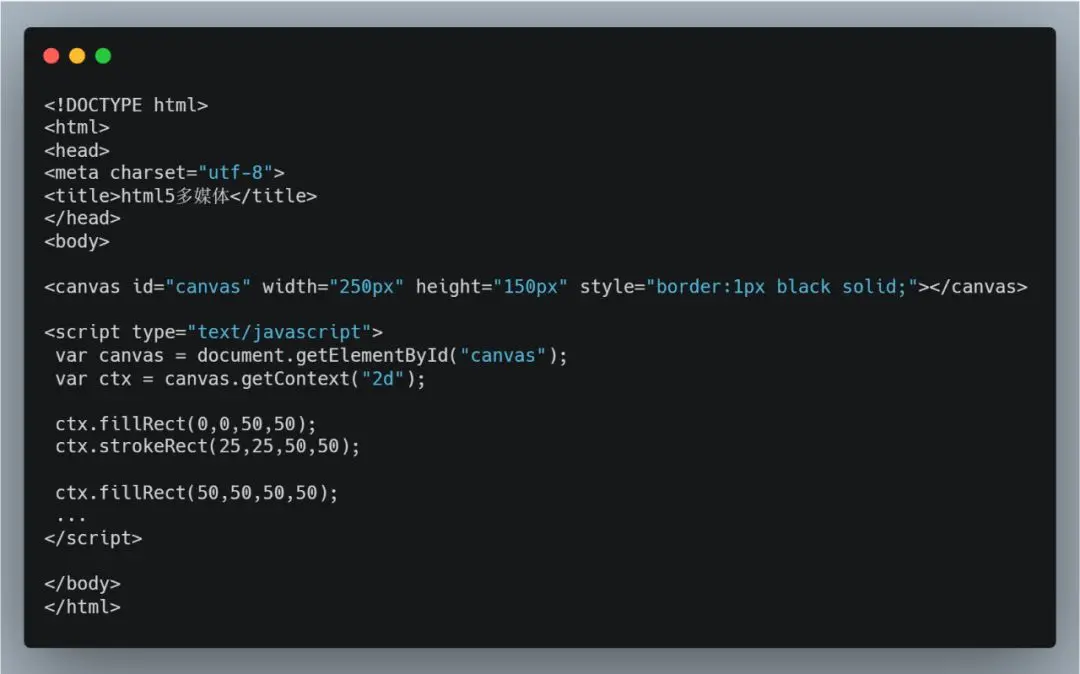Click the green maximize window dot
Image resolution: width=1080 pixels, height=674 pixels.
click(103, 56)
